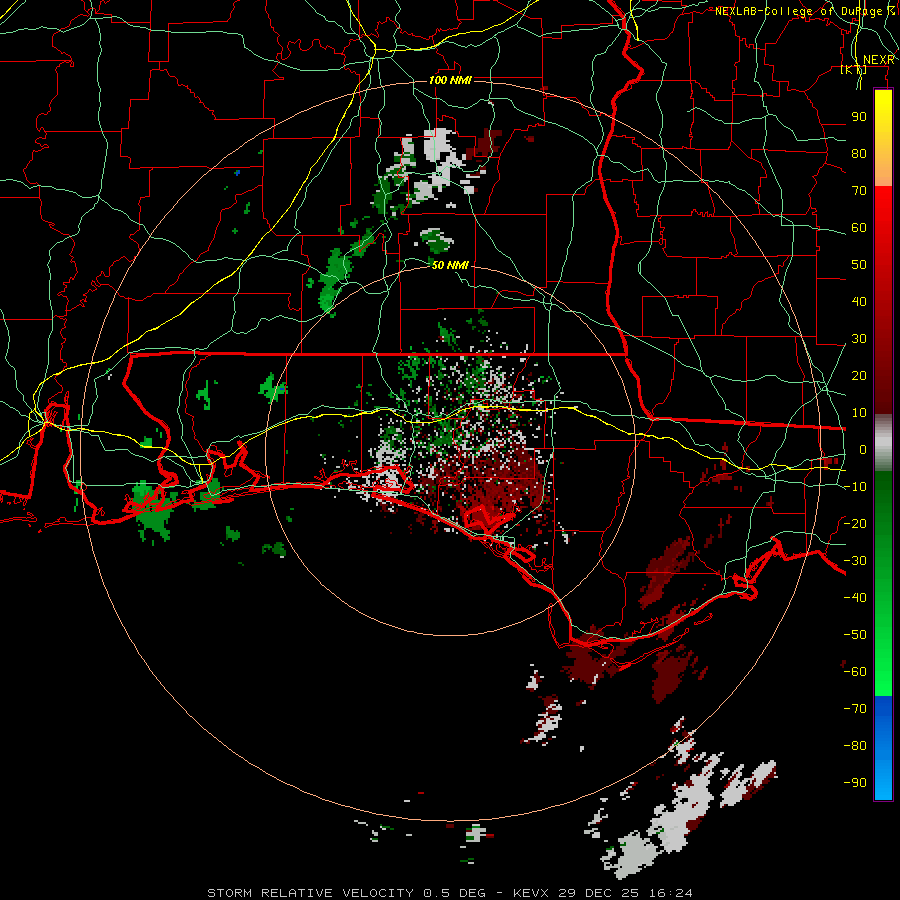Select the -20 value on velocity scale
The image size is (900, 900).
[x=855, y=523]
